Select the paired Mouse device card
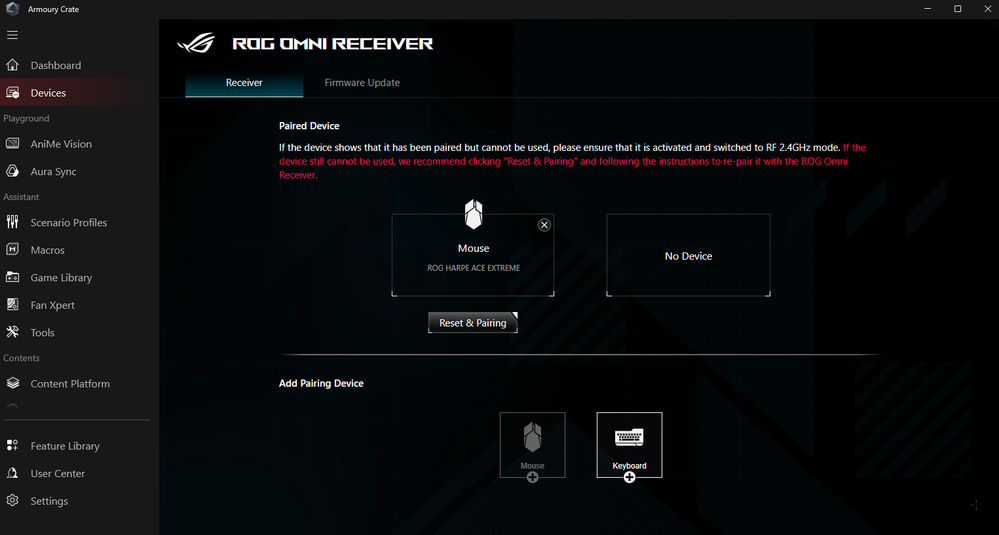Viewport: 999px width, 535px height. [x=473, y=255]
